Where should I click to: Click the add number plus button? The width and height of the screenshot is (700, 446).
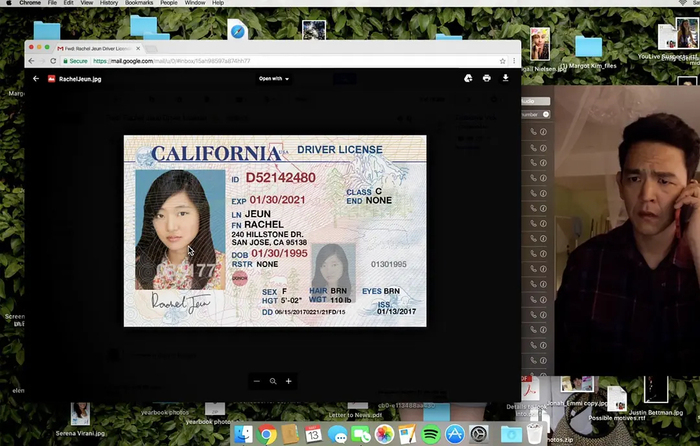[x=546, y=115]
